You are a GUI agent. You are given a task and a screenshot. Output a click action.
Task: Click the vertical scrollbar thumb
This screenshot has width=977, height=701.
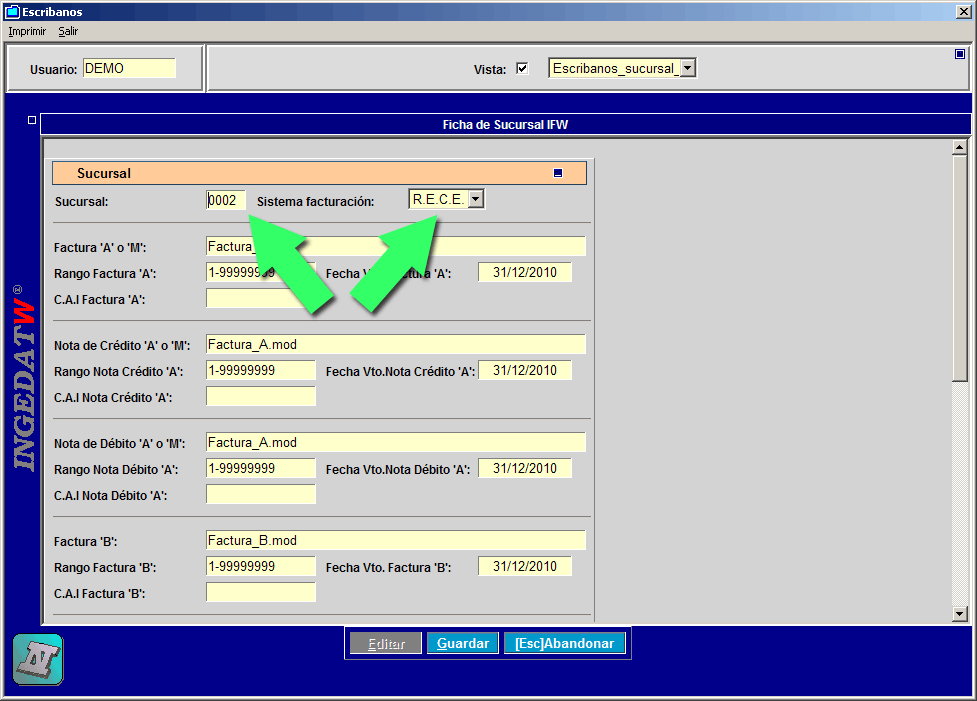960,268
